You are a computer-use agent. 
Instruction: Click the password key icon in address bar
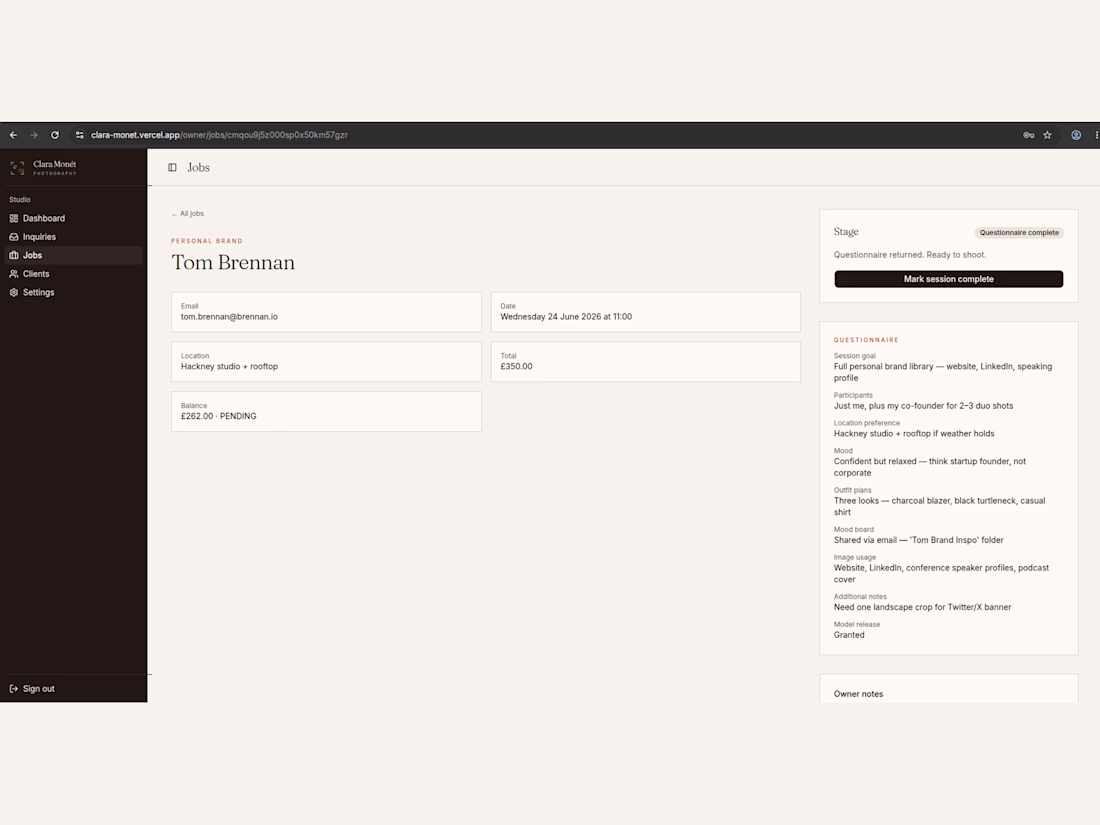tap(1028, 135)
